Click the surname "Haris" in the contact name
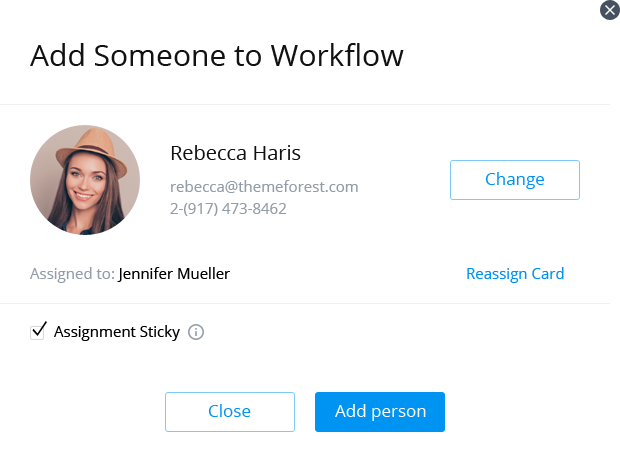This screenshot has height=462, width=620. tap(277, 153)
